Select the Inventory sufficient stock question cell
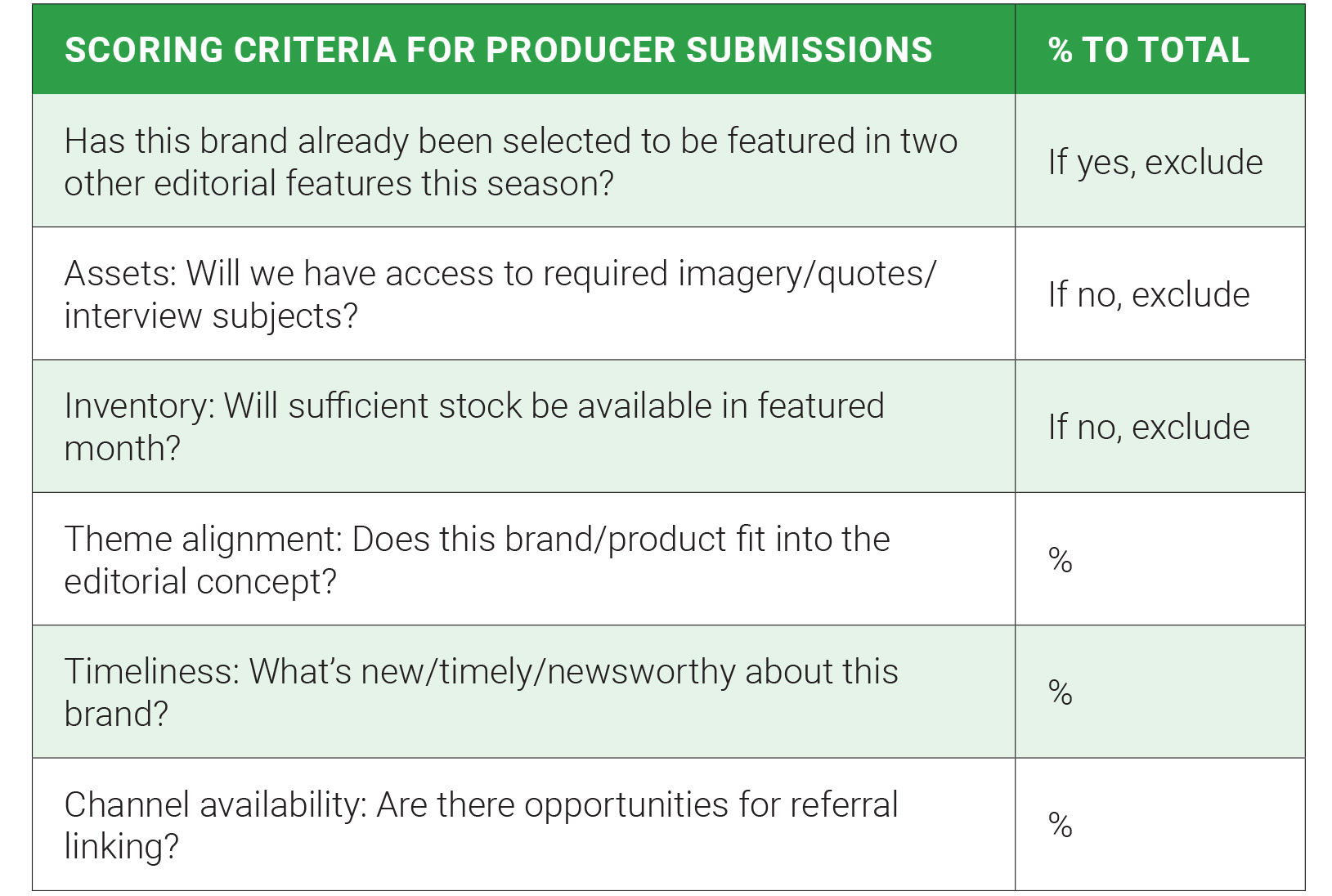 coord(523,426)
